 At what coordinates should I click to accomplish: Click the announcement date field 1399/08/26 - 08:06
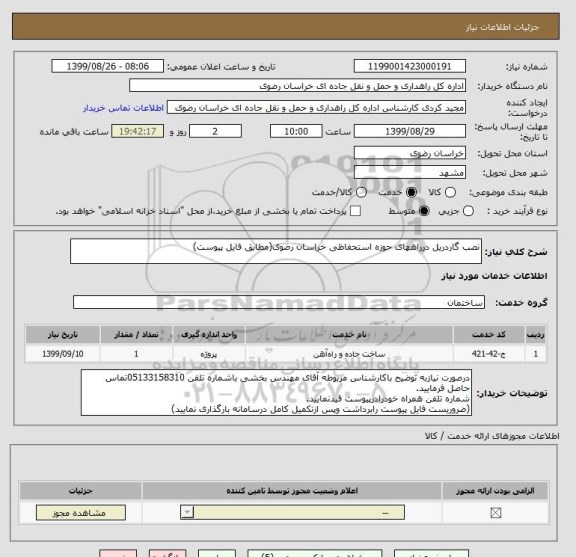[x=108, y=66]
